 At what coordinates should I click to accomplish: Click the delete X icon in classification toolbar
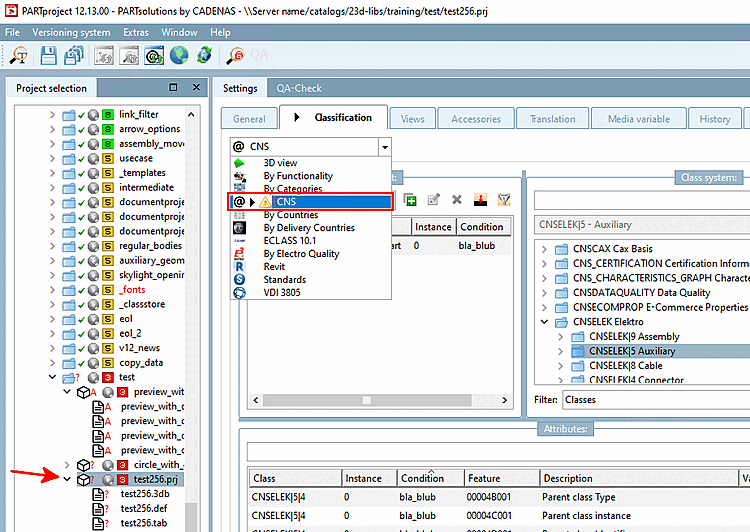click(457, 200)
